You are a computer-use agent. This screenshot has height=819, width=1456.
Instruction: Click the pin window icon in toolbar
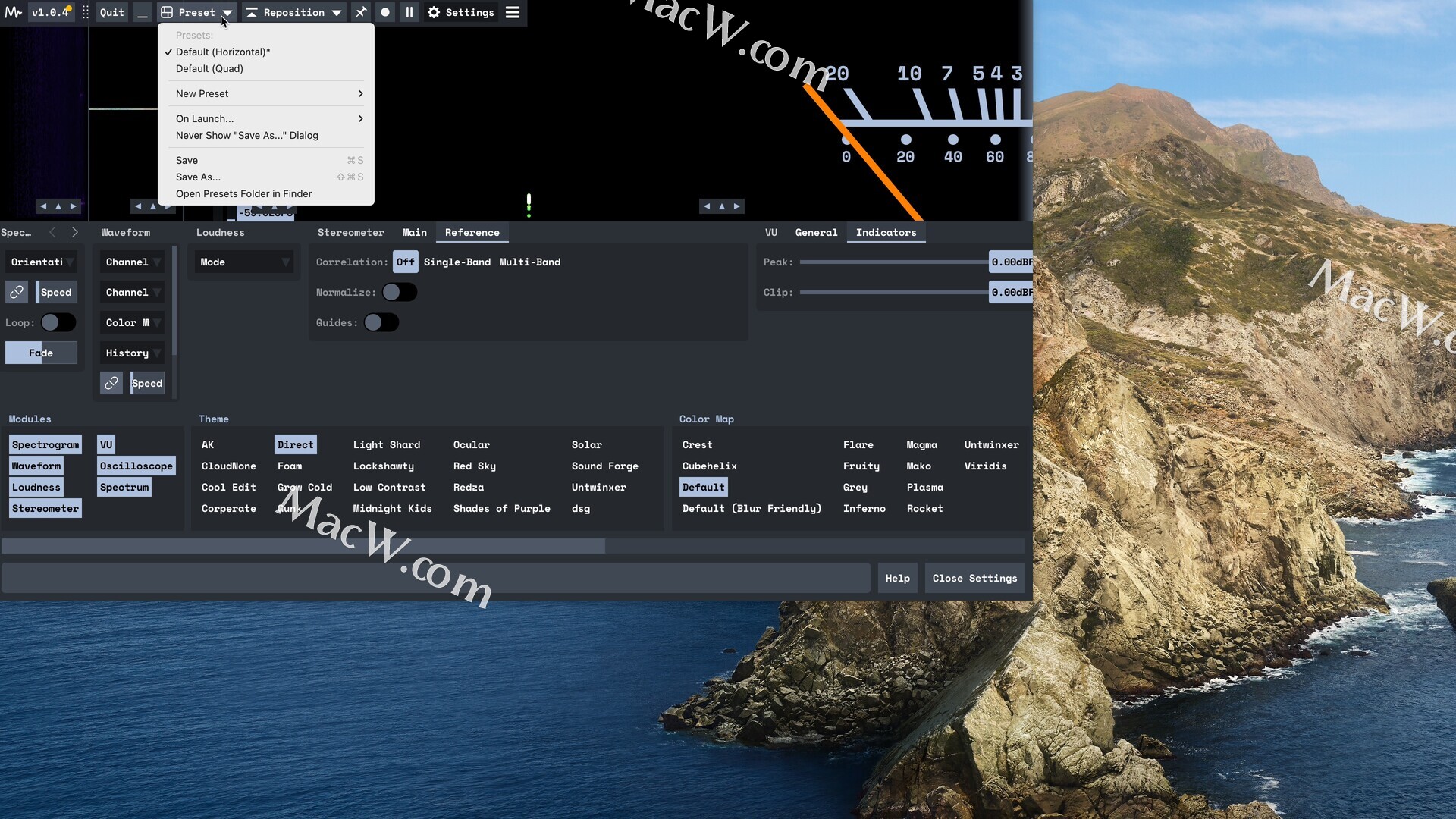[361, 12]
